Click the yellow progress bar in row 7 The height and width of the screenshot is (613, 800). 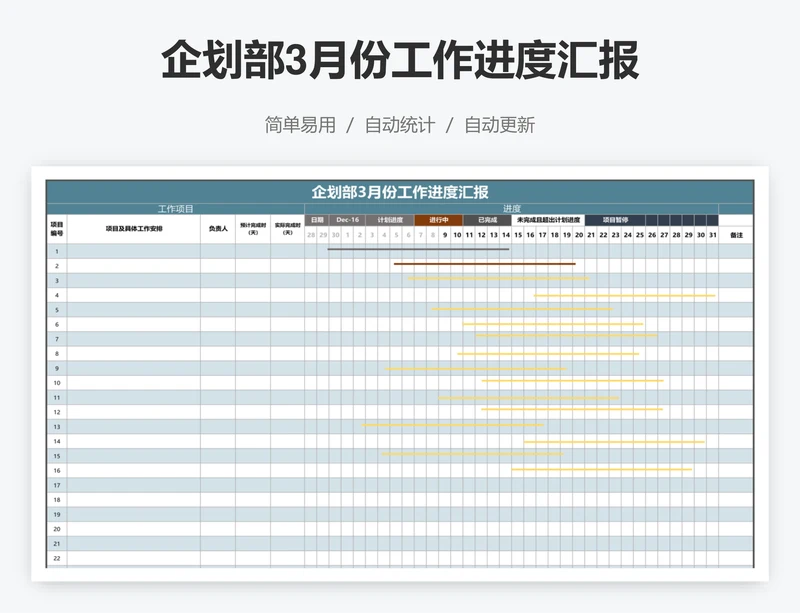566,335
